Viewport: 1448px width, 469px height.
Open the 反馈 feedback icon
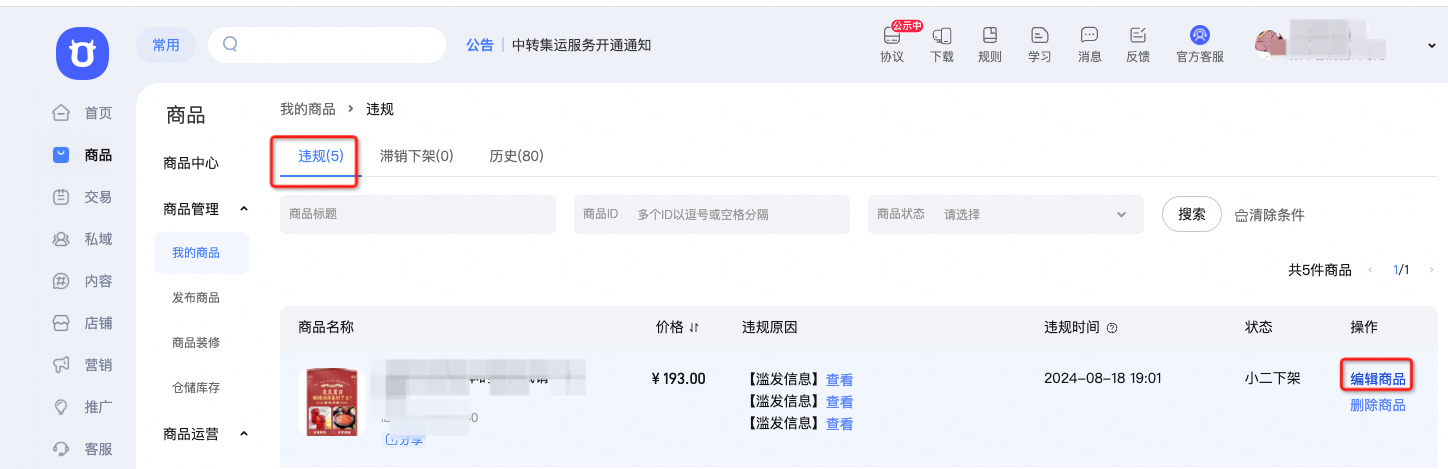[x=1138, y=44]
